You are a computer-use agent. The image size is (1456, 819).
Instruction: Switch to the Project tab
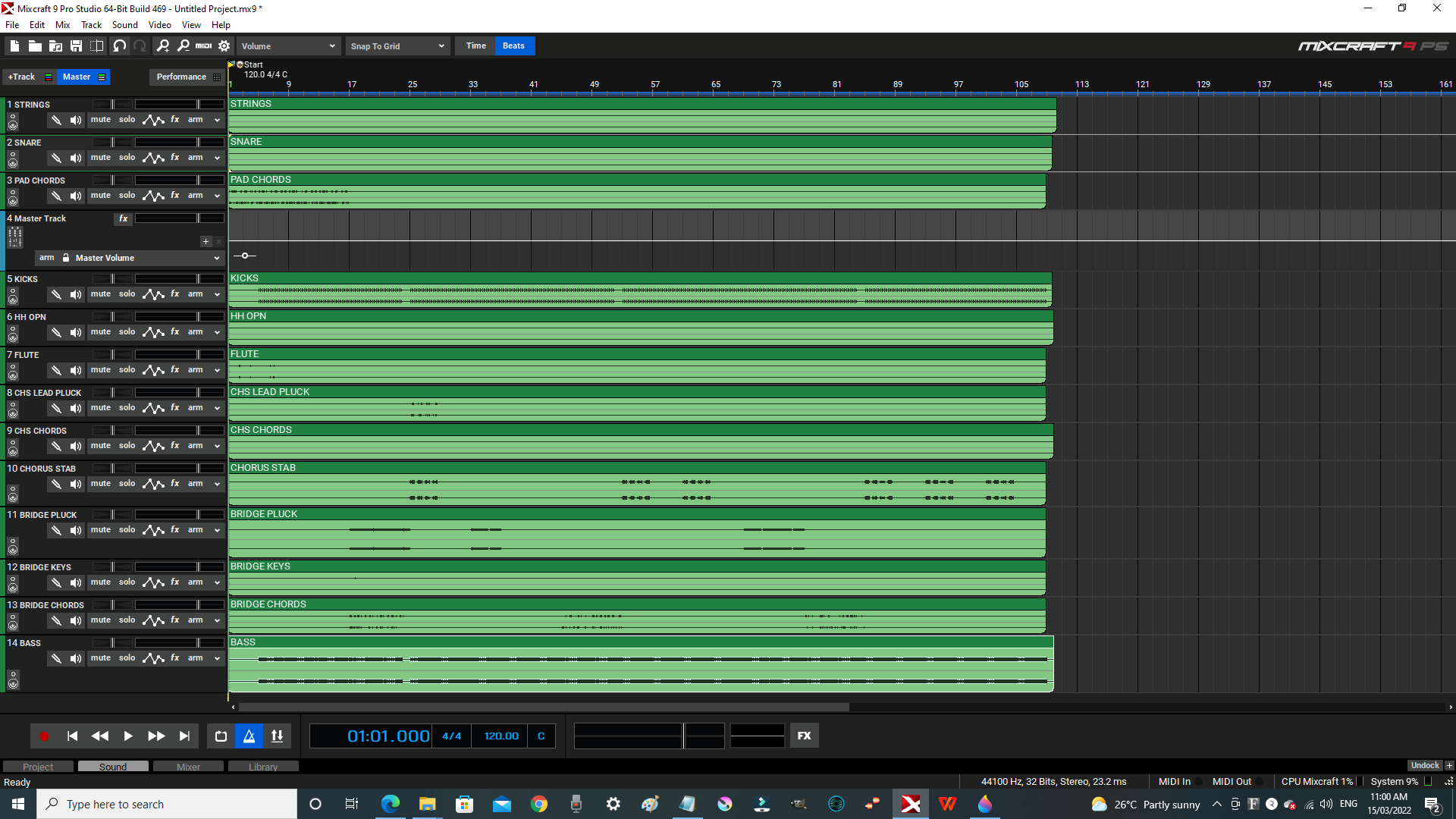38,767
